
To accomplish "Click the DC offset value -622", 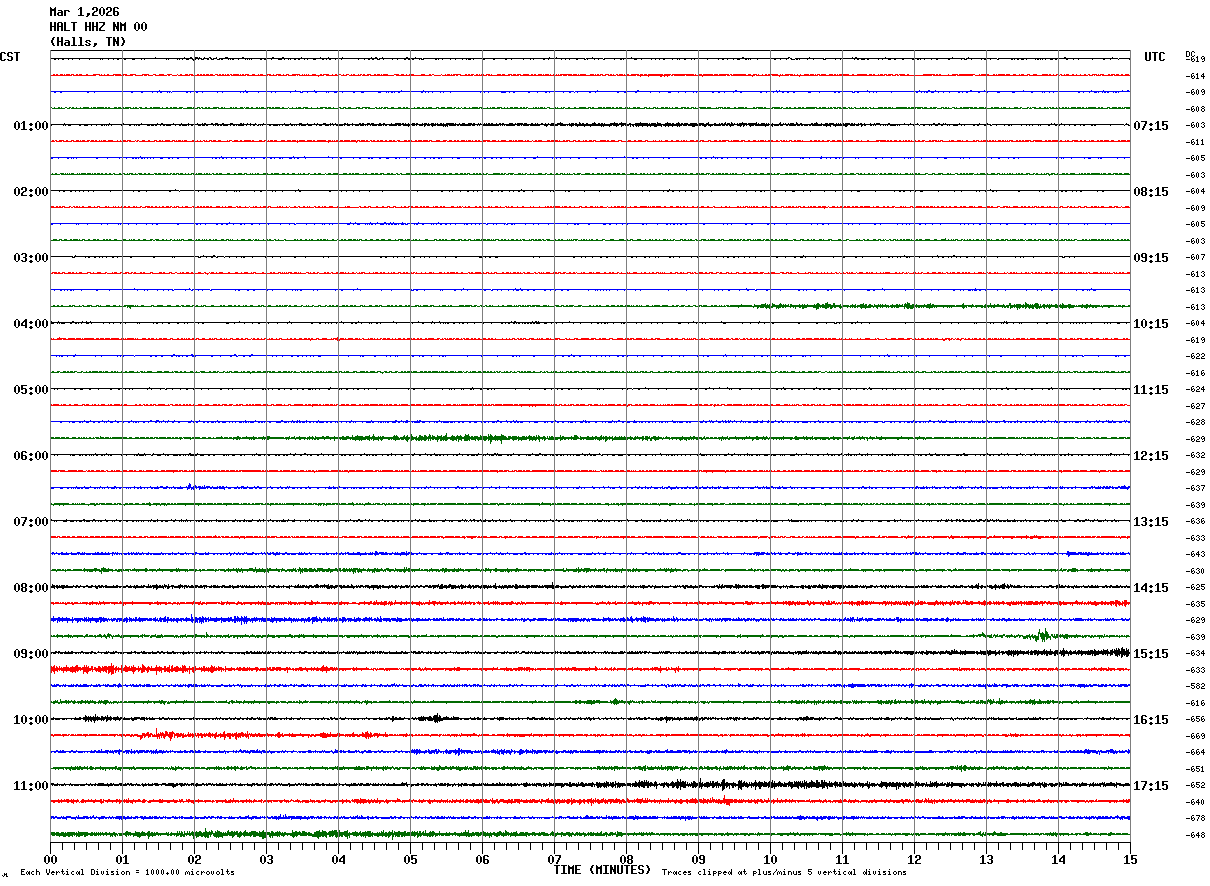I will point(1195,356).
